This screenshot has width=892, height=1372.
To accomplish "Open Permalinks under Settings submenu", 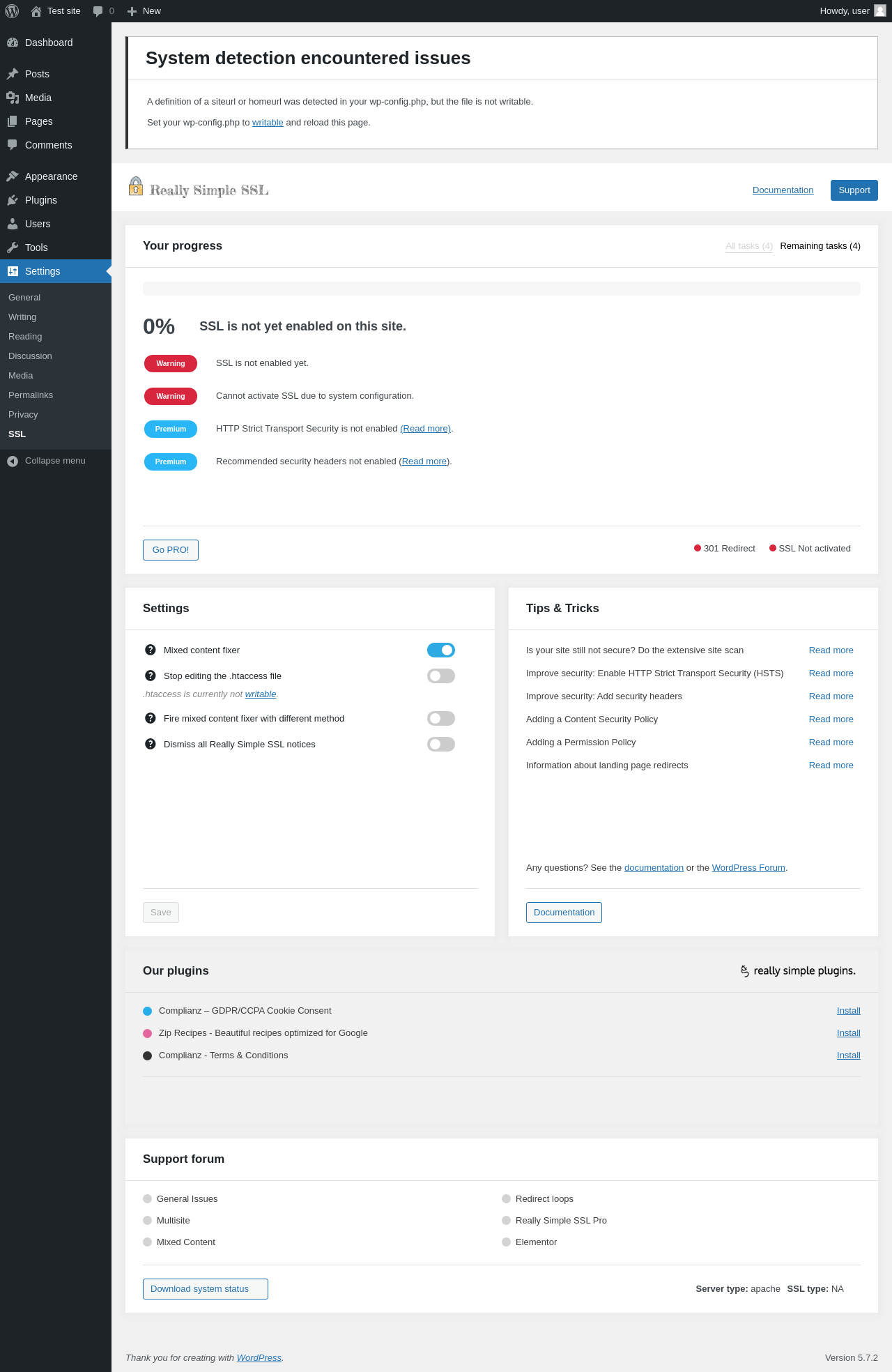I will 31,395.
